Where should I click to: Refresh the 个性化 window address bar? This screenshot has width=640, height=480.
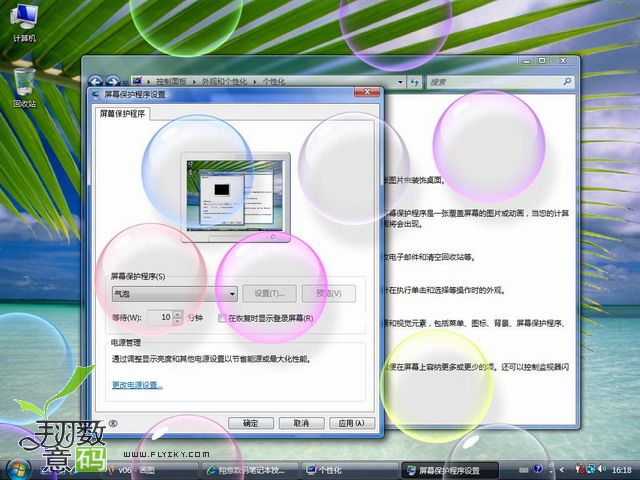tap(415, 82)
